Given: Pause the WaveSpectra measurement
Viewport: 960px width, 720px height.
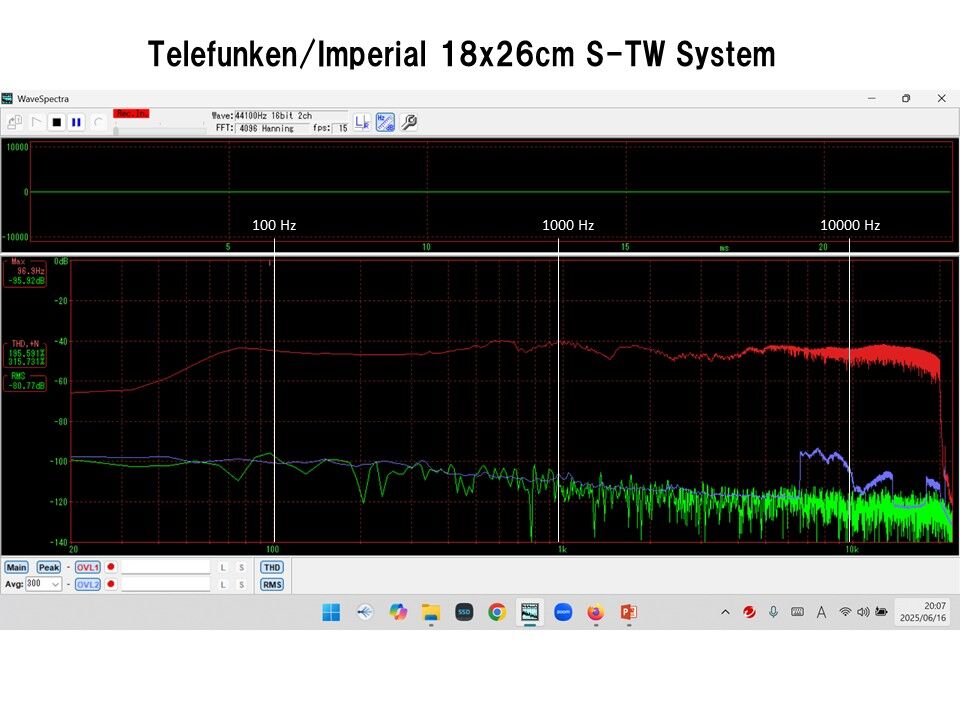Looking at the screenshot, I should pyautogui.click(x=76, y=122).
